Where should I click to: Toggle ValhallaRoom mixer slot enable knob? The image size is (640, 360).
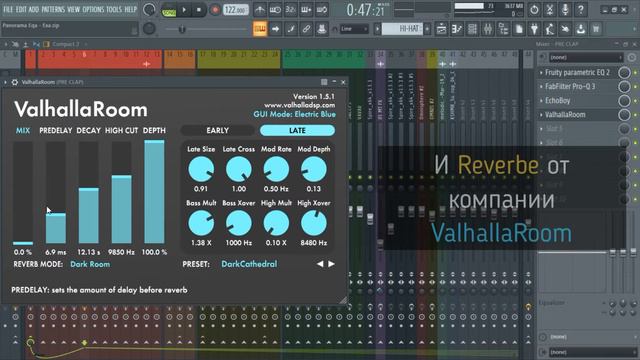[x=624, y=115]
